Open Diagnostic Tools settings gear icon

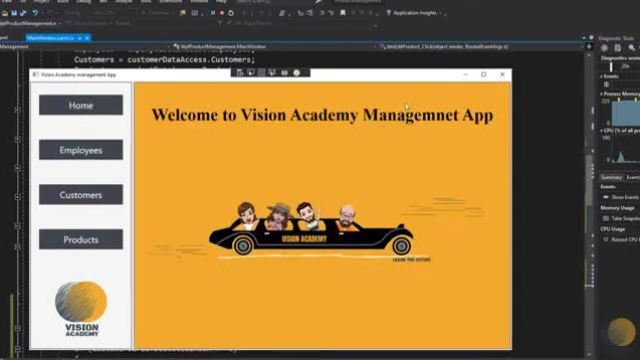point(604,48)
